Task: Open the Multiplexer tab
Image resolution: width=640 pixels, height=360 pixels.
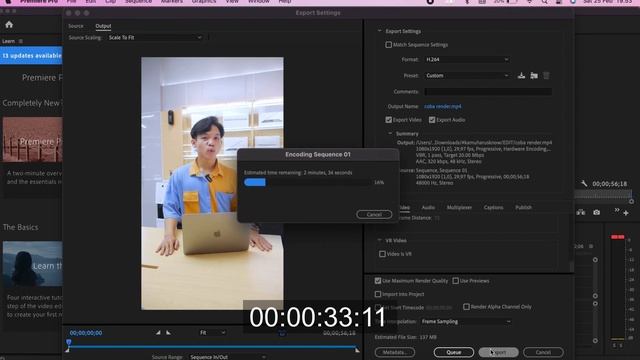Action: coord(459,207)
